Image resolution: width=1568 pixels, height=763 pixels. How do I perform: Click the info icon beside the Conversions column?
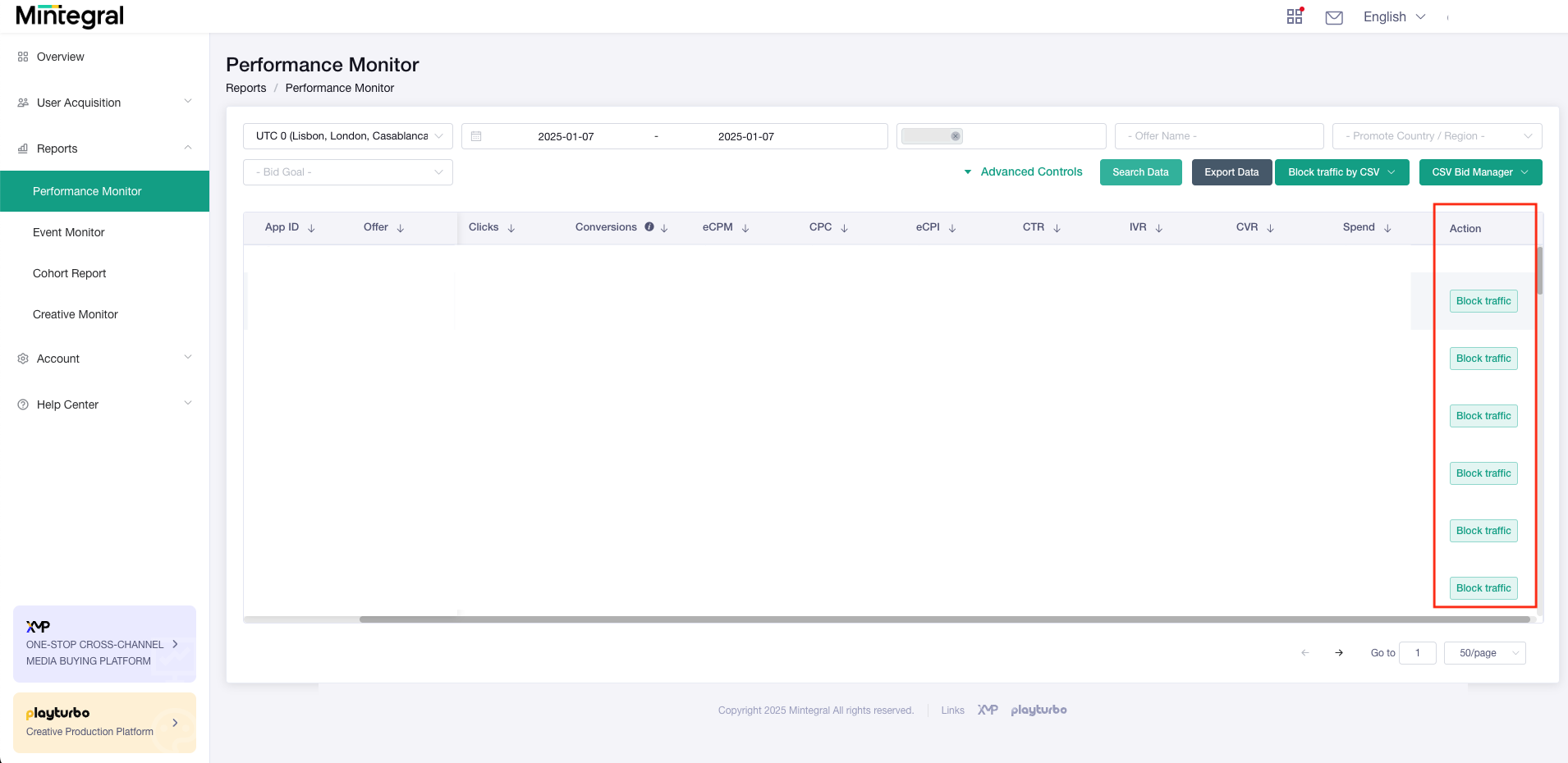649,226
